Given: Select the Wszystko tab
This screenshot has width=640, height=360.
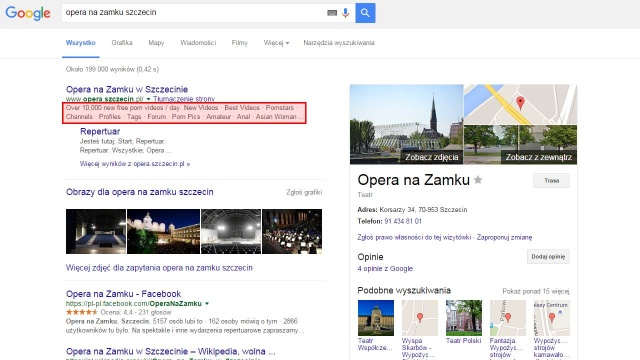Looking at the screenshot, I should tap(80, 43).
